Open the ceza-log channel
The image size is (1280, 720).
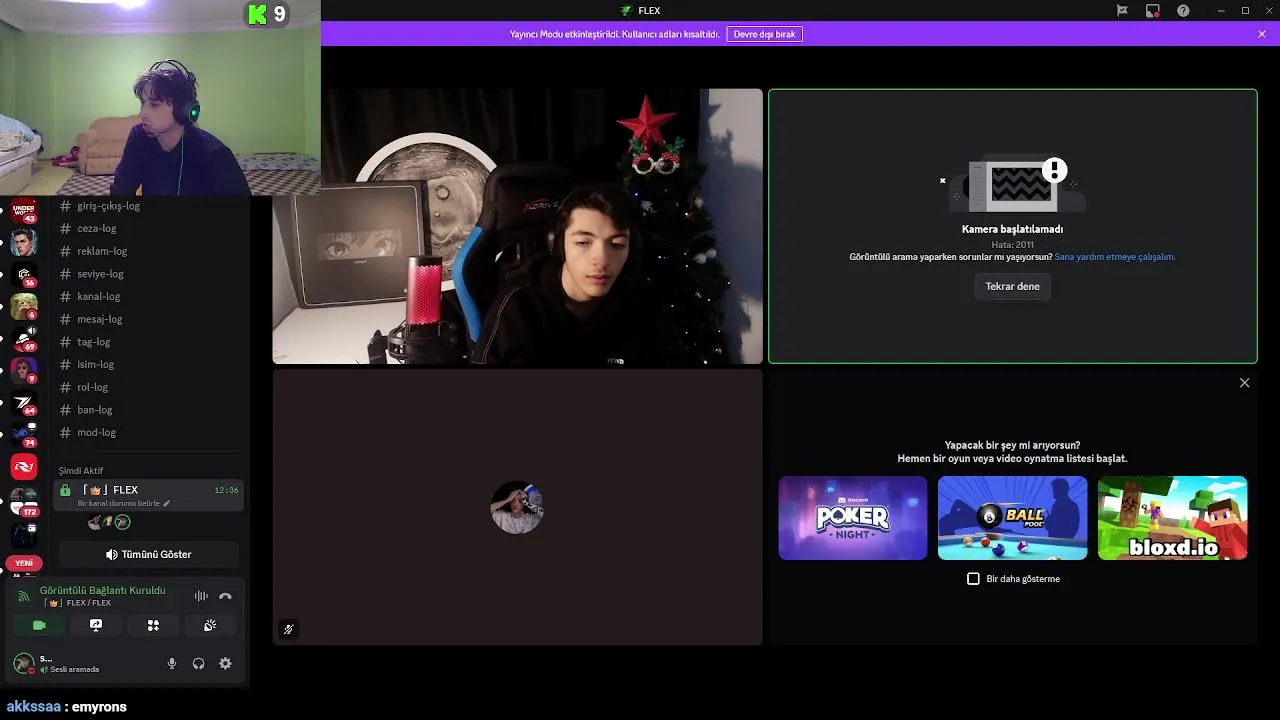click(x=148, y=228)
